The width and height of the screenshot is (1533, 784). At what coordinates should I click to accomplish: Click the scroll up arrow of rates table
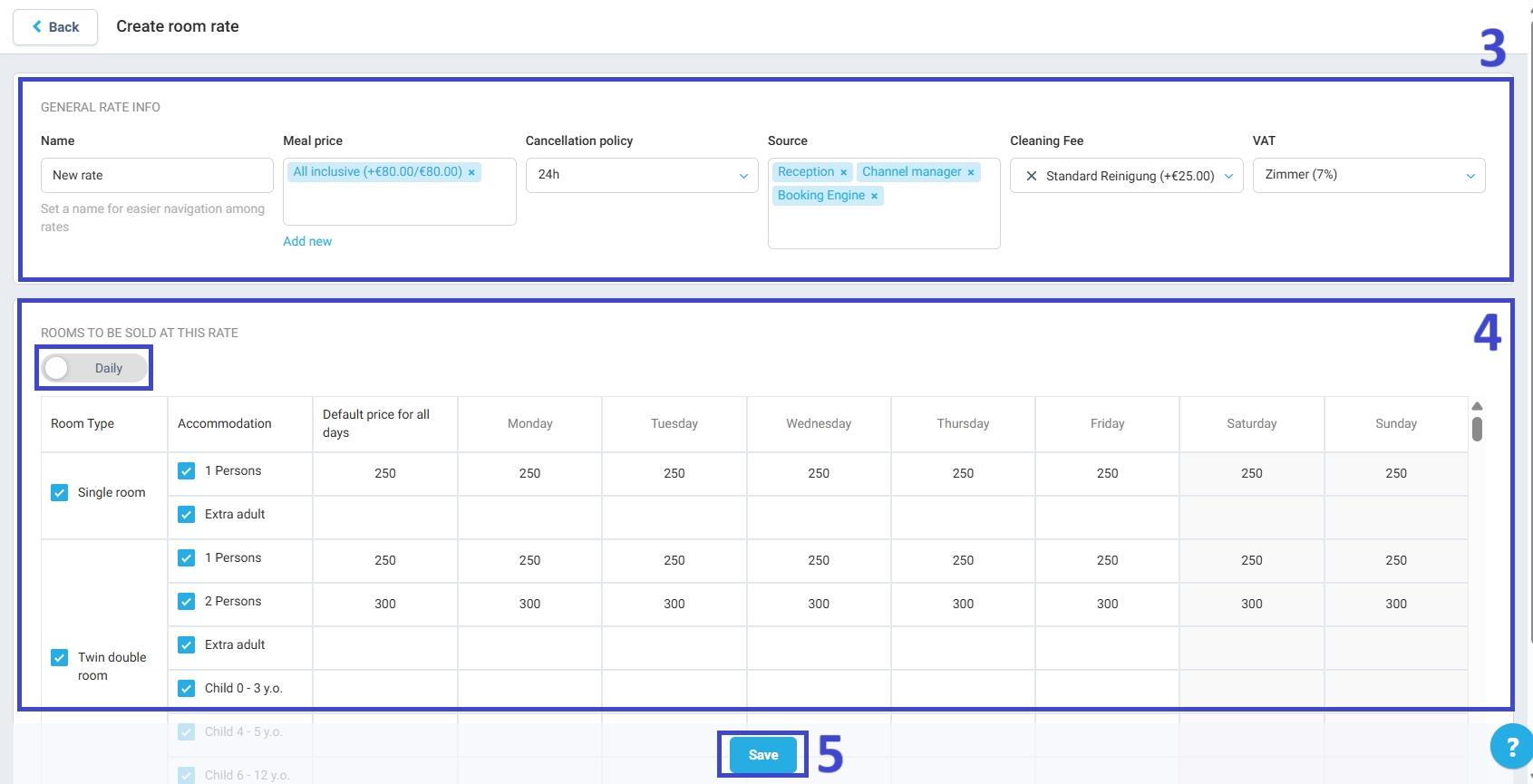pyautogui.click(x=1477, y=406)
